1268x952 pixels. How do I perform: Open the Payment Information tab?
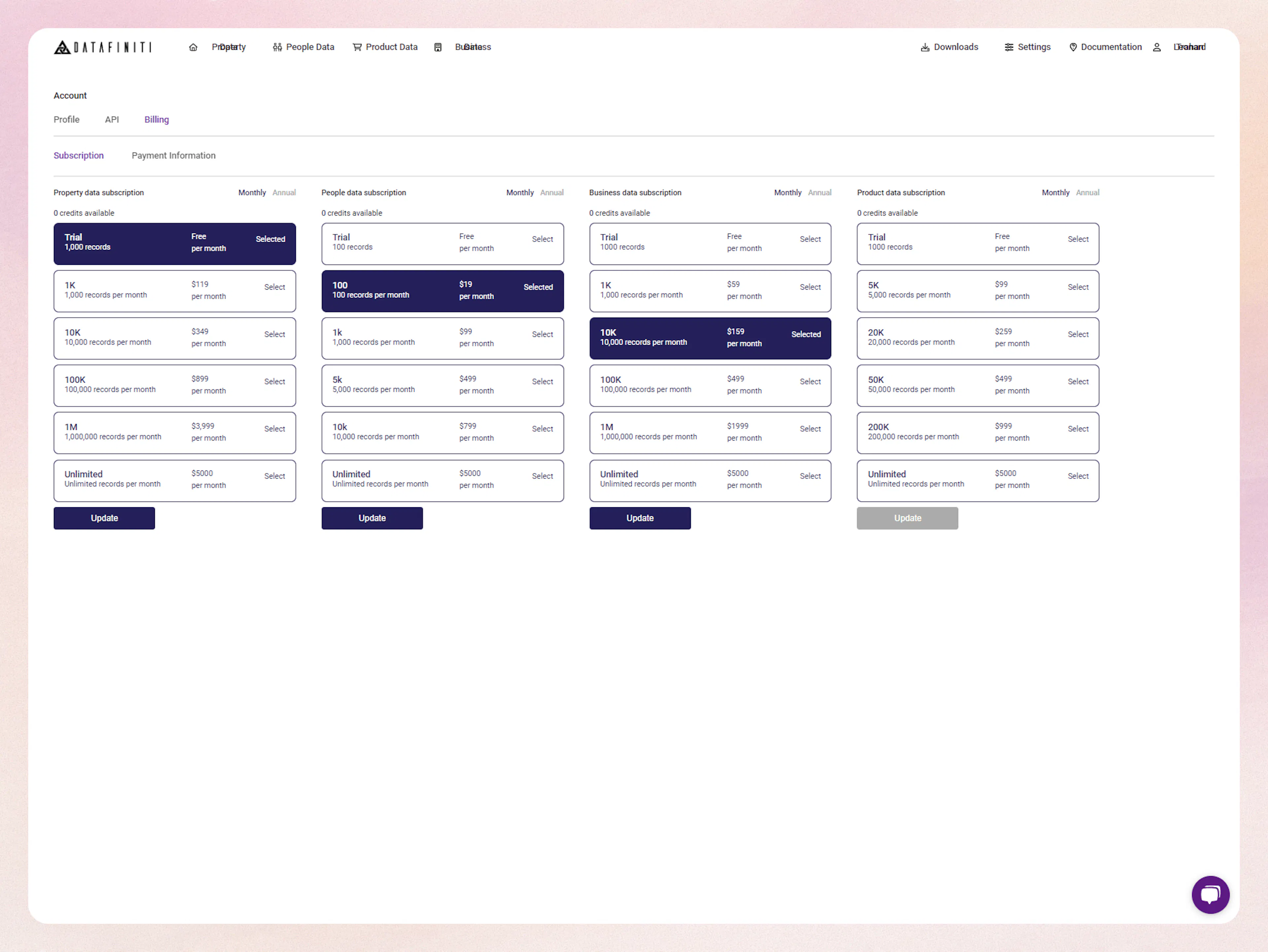174,155
